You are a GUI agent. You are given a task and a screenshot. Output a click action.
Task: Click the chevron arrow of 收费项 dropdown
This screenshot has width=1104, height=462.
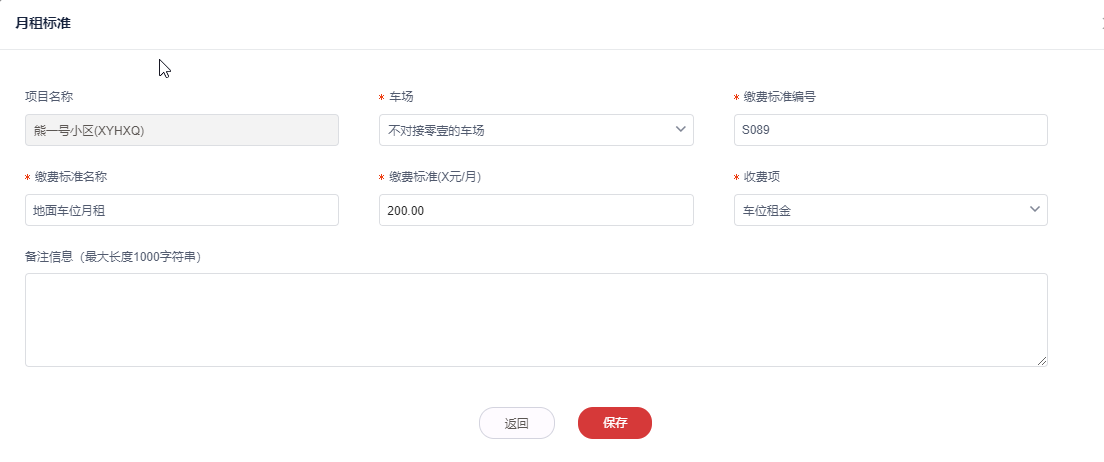1034,209
